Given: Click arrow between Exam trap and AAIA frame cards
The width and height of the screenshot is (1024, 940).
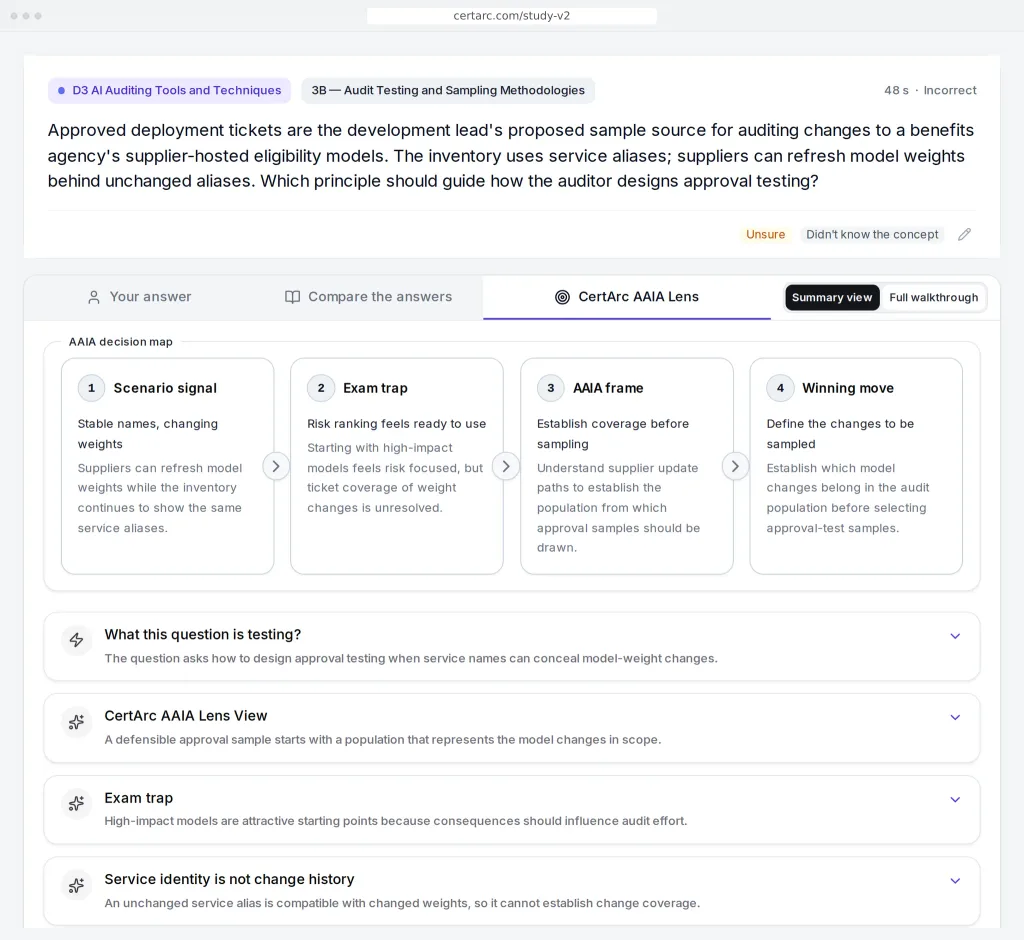Looking at the screenshot, I should coord(506,466).
